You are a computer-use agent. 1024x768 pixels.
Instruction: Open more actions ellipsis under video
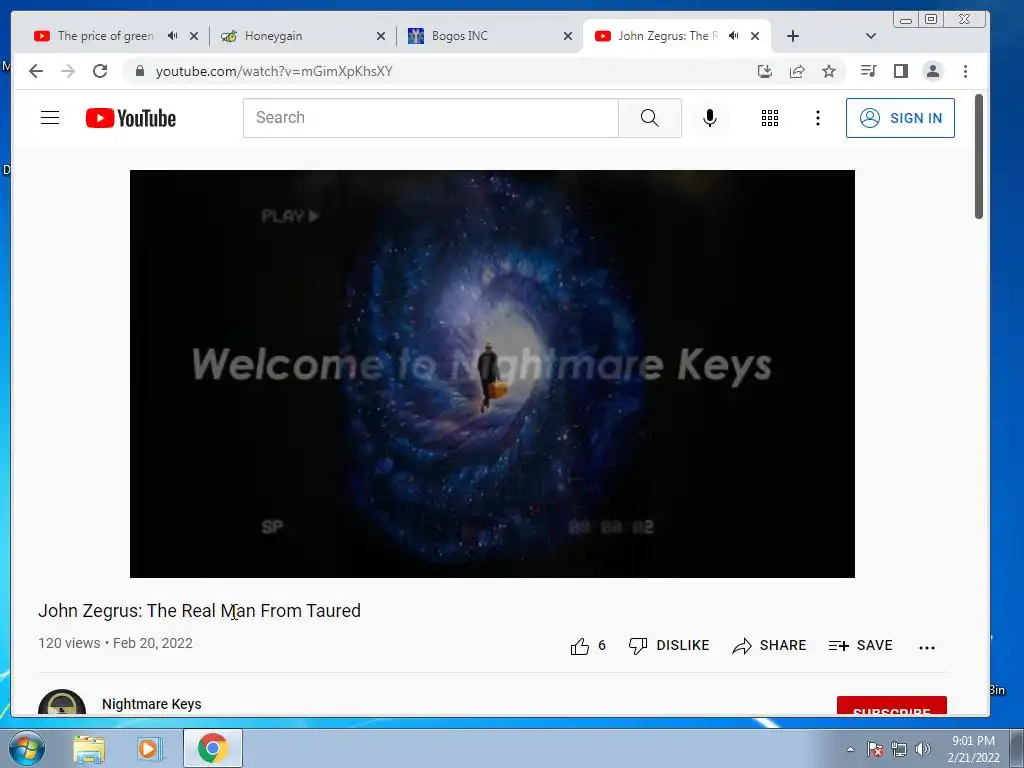coord(926,647)
